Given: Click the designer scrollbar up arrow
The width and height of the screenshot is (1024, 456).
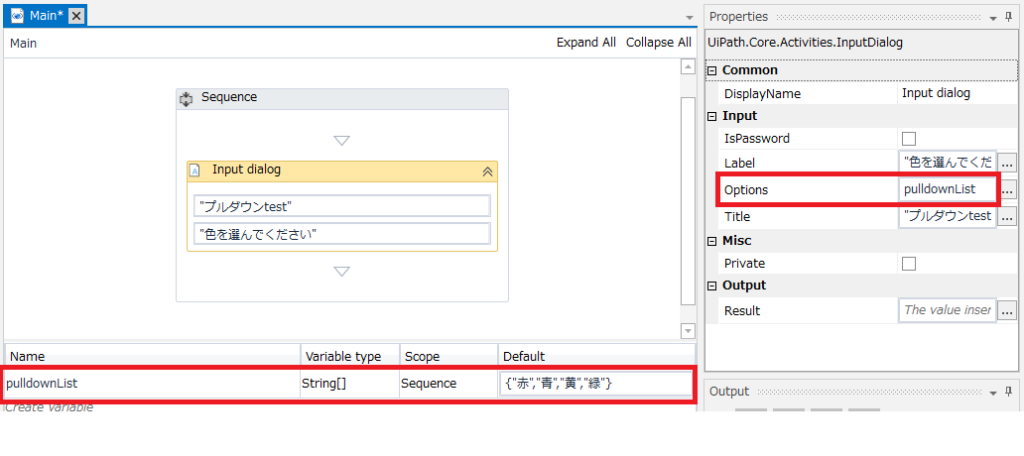Looking at the screenshot, I should click(x=688, y=67).
